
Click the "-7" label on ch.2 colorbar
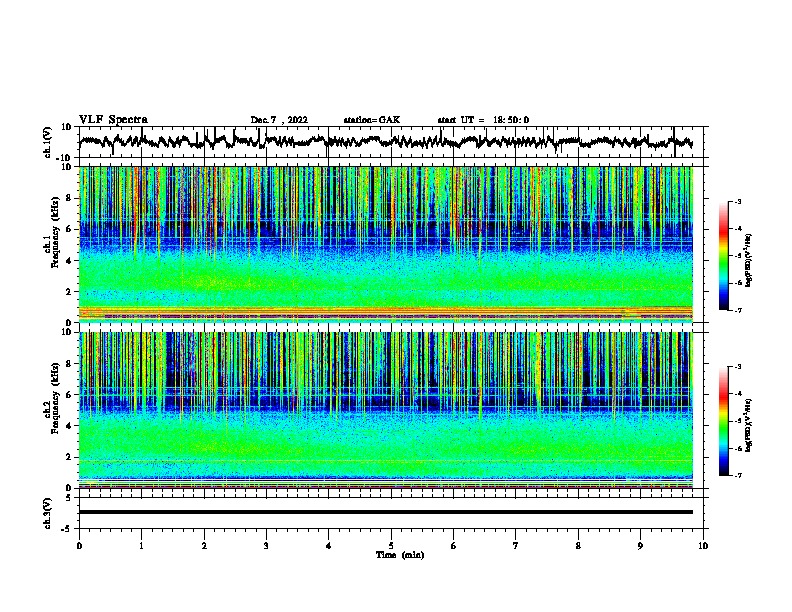pos(737,475)
